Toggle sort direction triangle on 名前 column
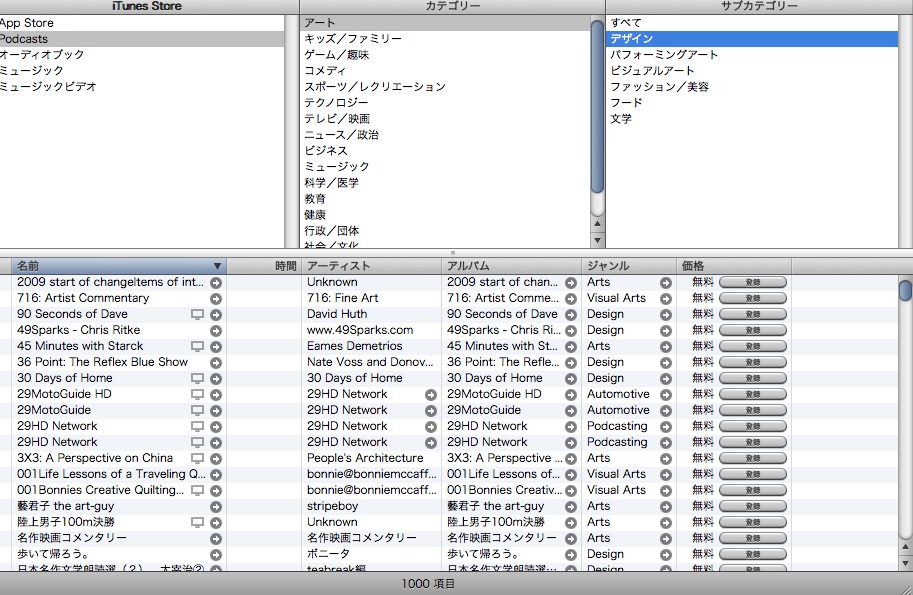 click(x=217, y=266)
